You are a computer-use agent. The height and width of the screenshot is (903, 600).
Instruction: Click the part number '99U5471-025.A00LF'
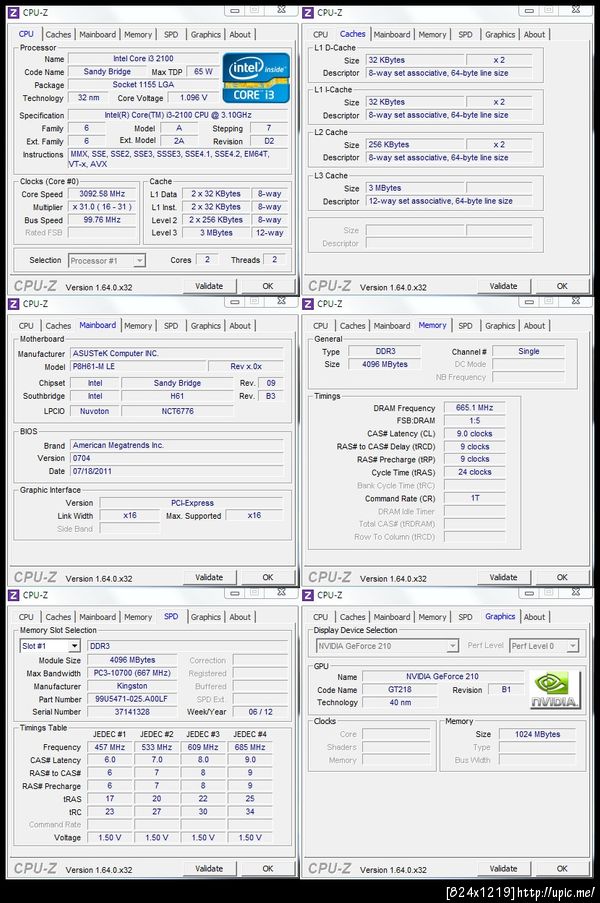[132, 699]
